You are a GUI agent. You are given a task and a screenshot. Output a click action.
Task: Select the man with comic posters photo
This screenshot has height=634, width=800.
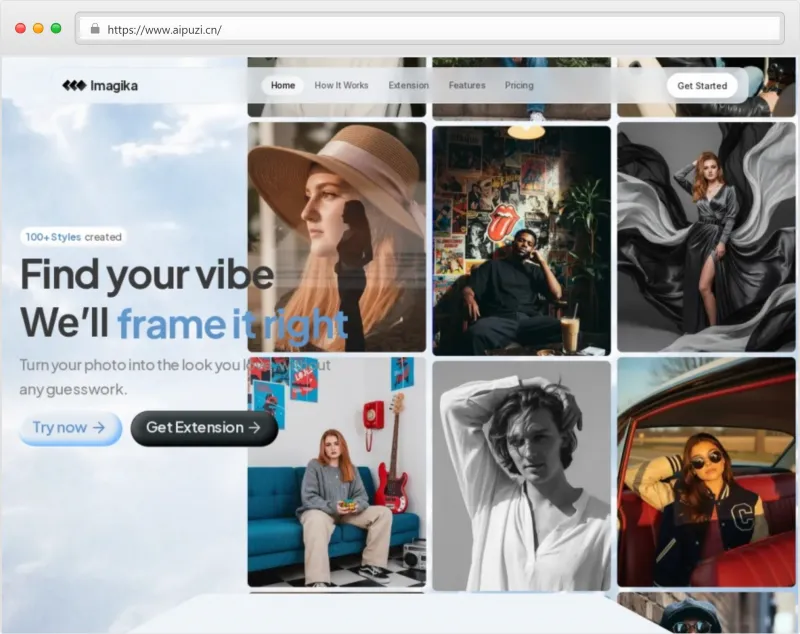(x=521, y=240)
